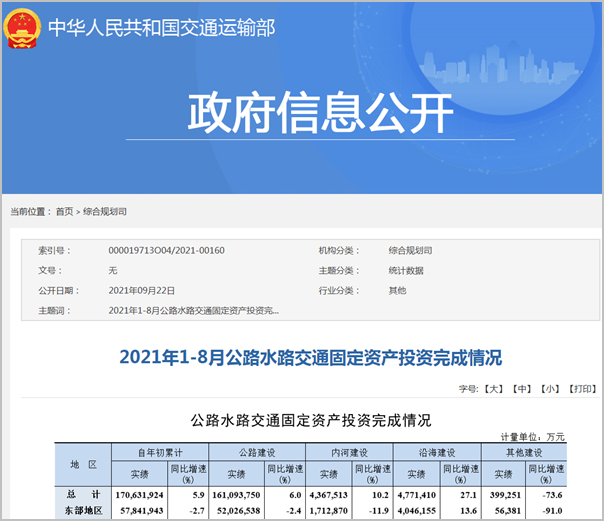This screenshot has width=604, height=521.
Task: Set font size to 中
Action: pyautogui.click(x=521, y=387)
